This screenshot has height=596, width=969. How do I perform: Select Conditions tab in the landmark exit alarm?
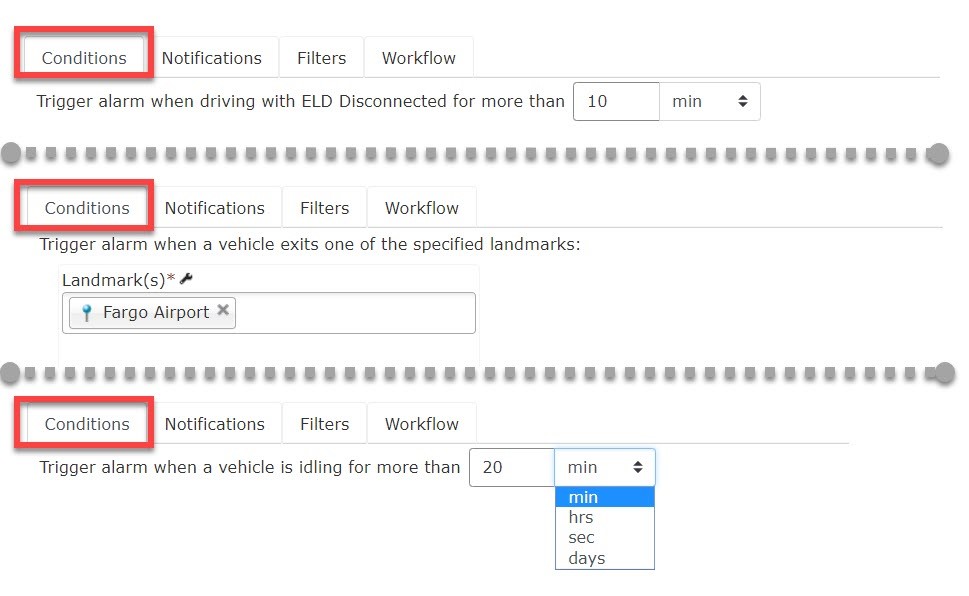tap(87, 208)
